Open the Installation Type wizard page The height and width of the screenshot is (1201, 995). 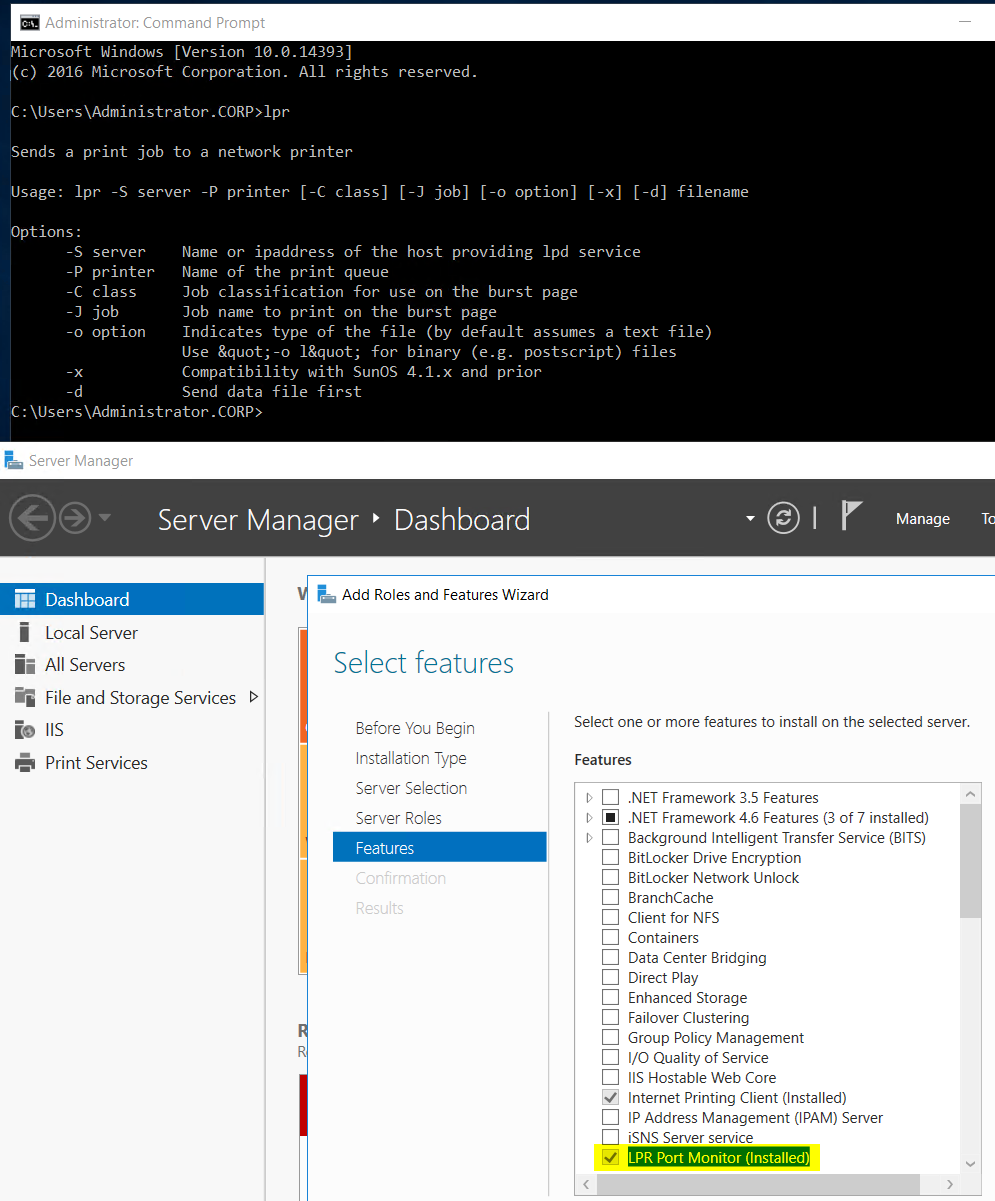click(x=410, y=758)
